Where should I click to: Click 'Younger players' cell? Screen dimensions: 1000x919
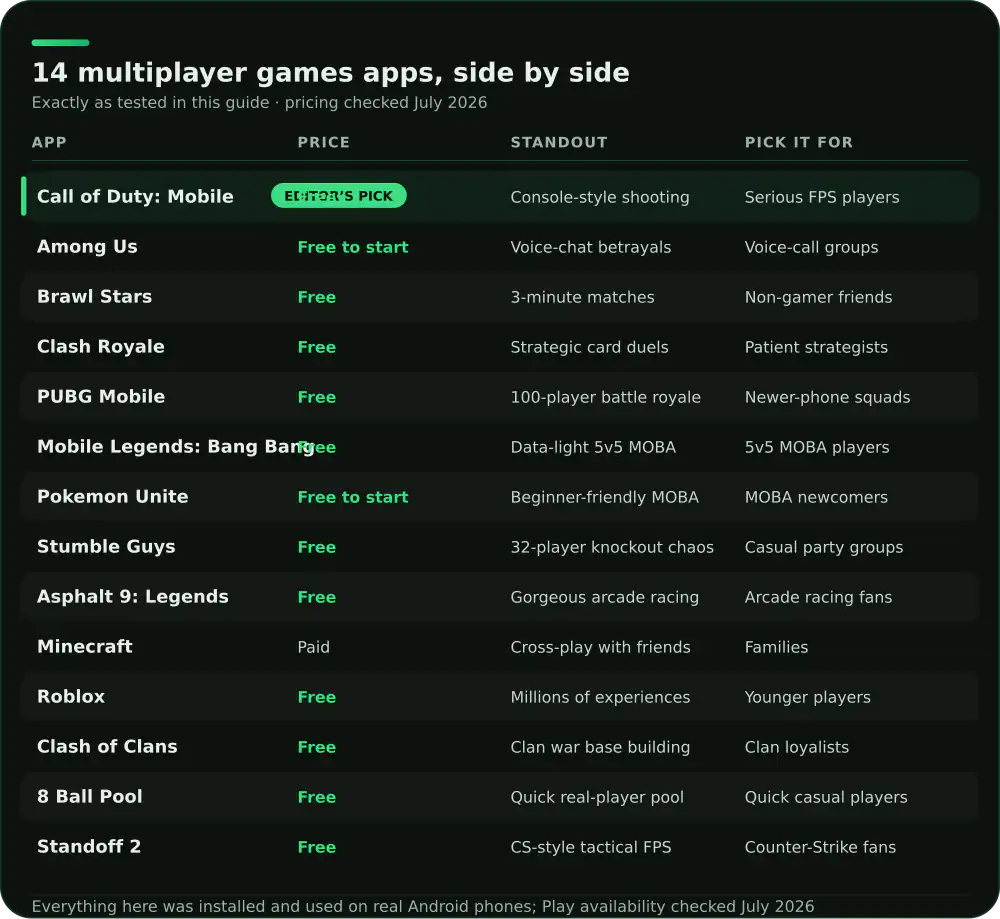point(807,697)
